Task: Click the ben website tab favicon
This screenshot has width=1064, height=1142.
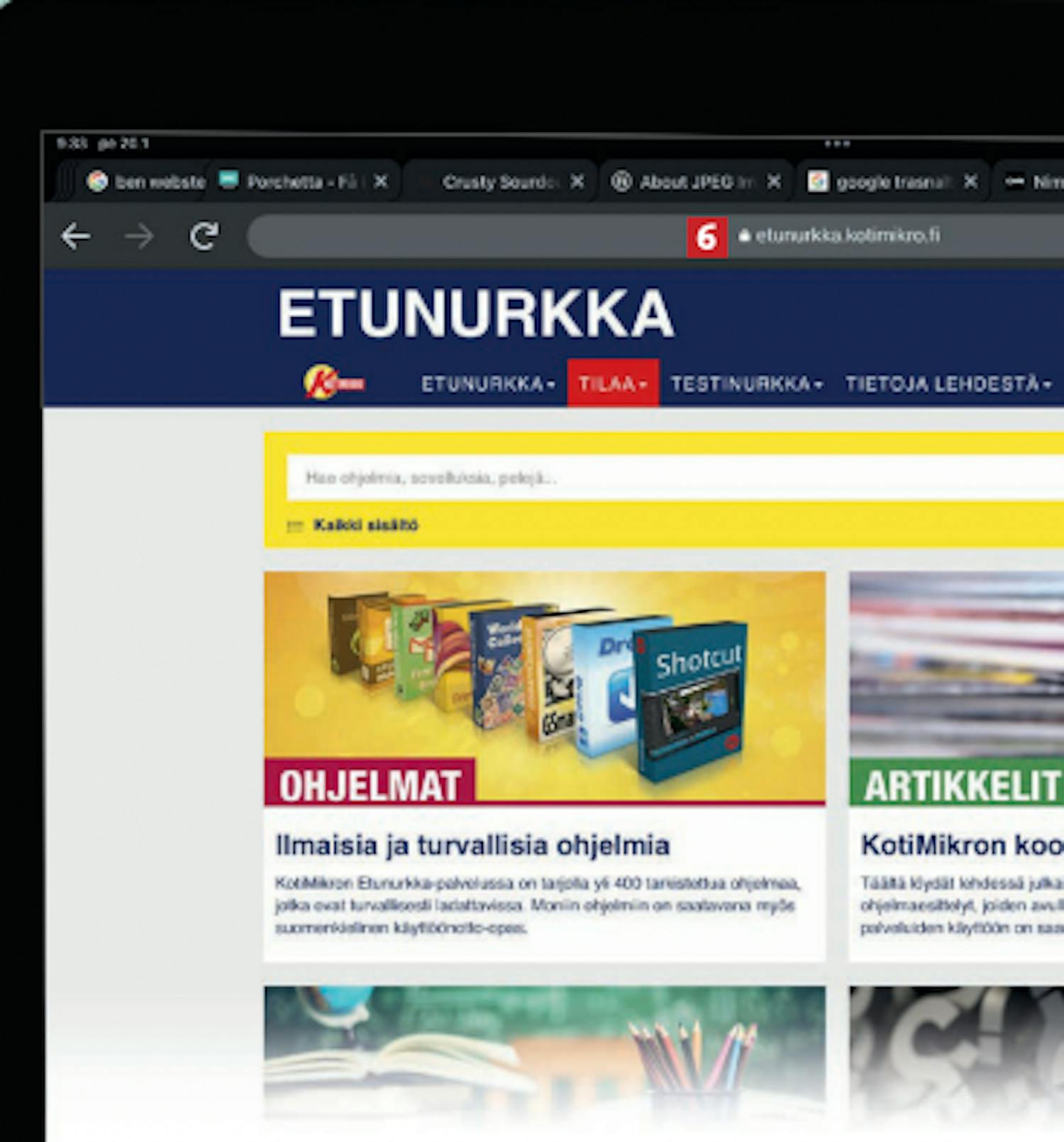Action: 98,182
